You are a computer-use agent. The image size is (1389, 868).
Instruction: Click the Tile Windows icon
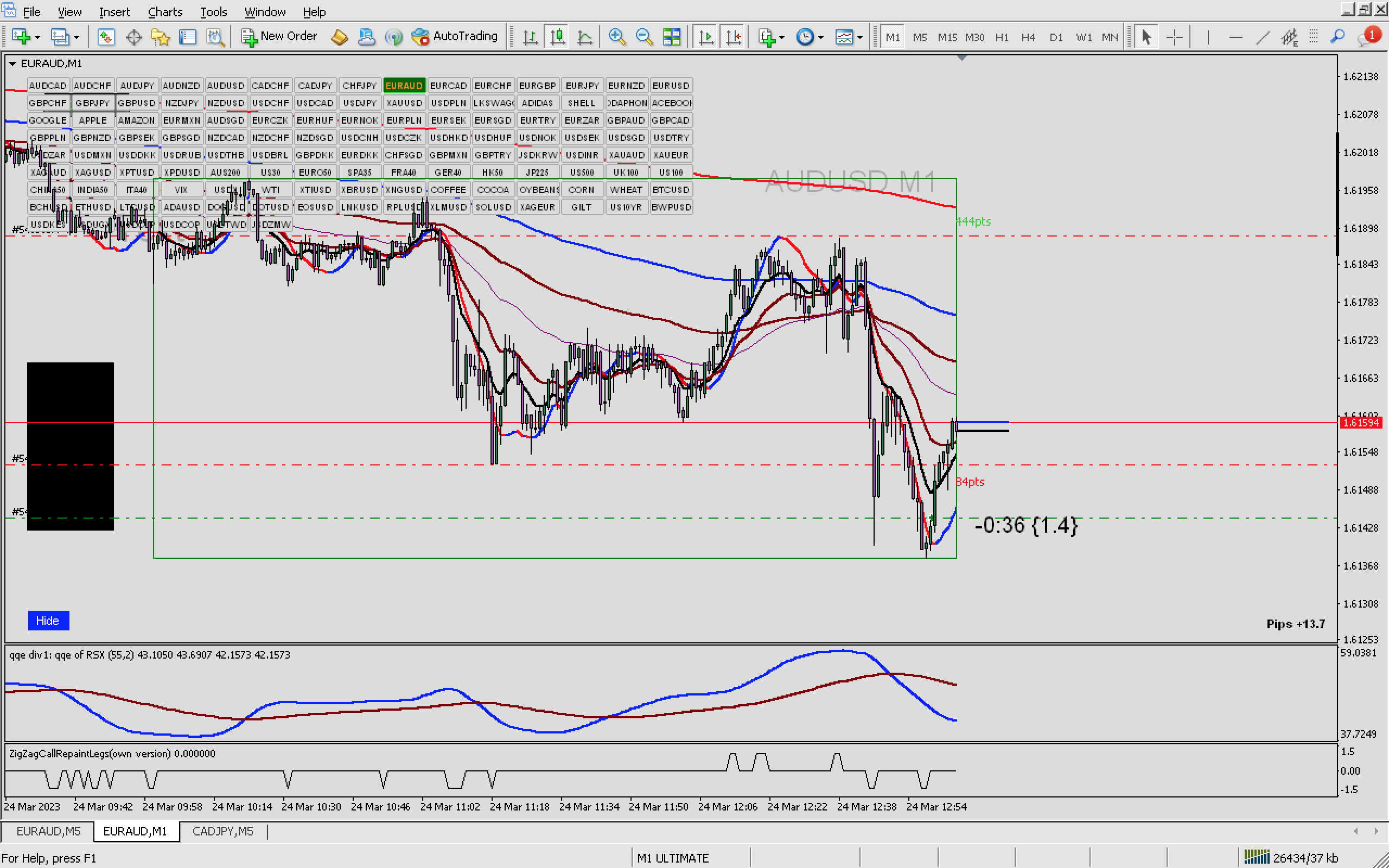(671, 37)
